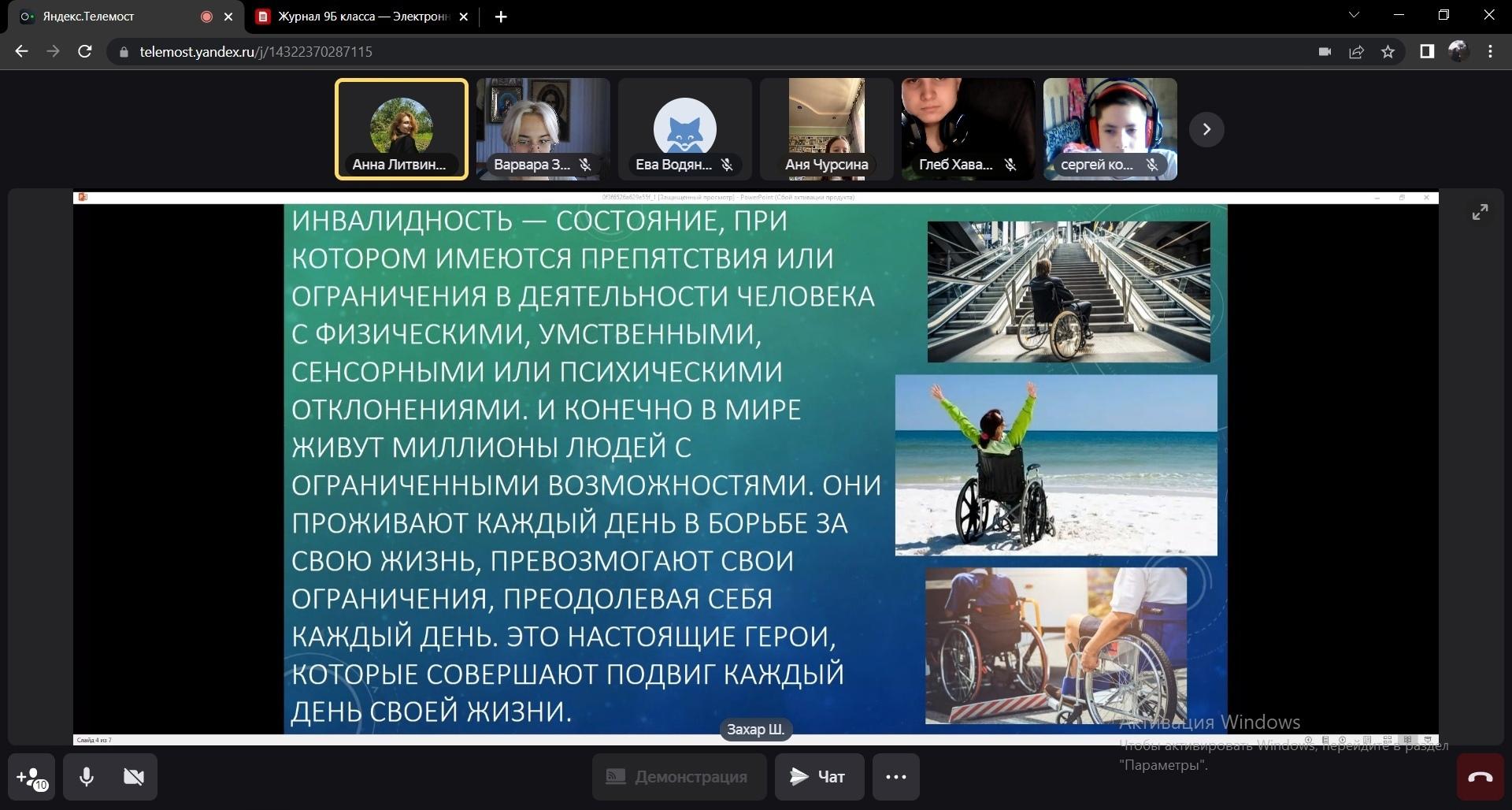Open a new browser tab
This screenshot has width=1512, height=810.
pyautogui.click(x=501, y=17)
